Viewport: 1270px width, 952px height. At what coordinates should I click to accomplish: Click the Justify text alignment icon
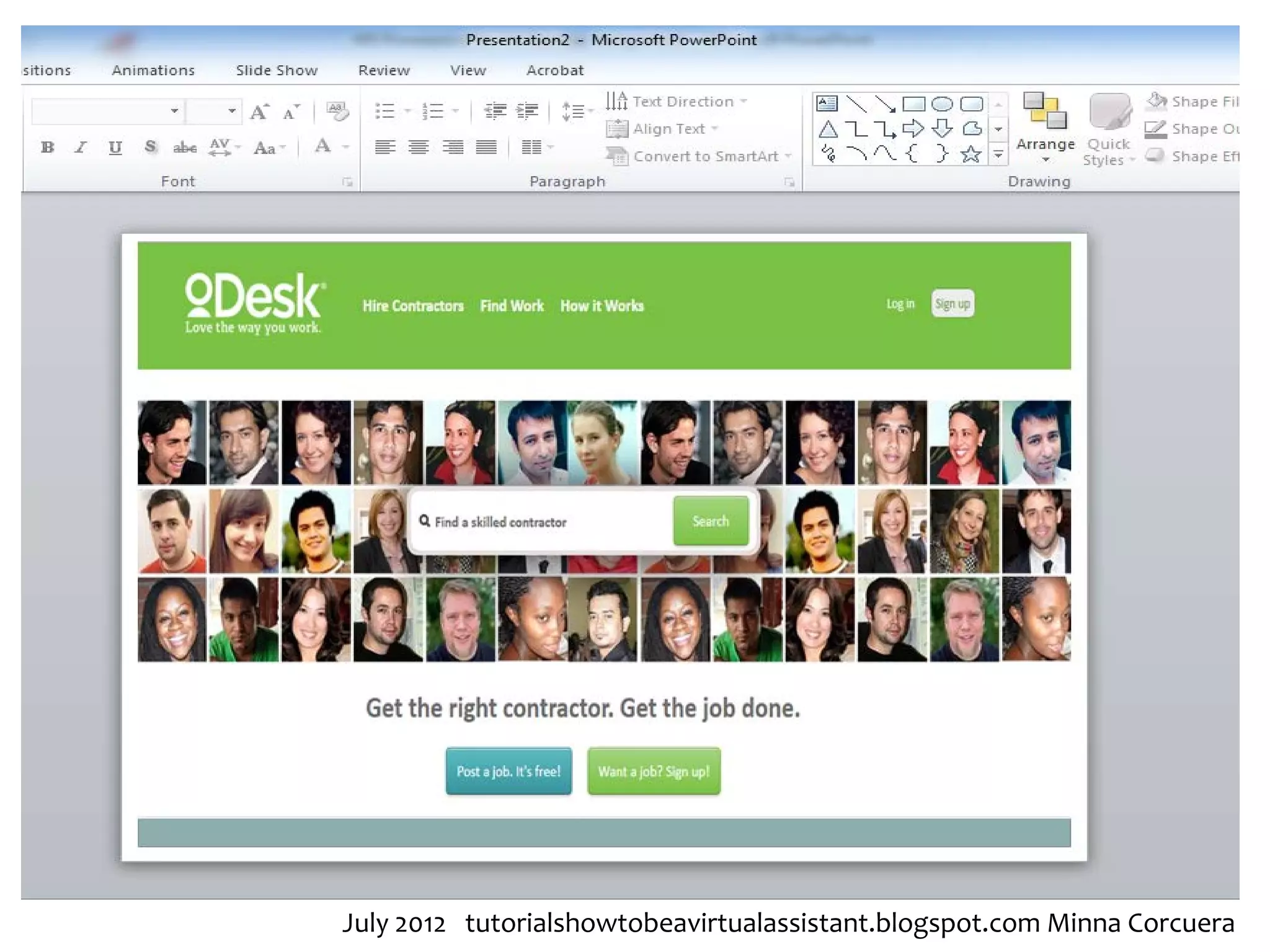click(x=486, y=147)
